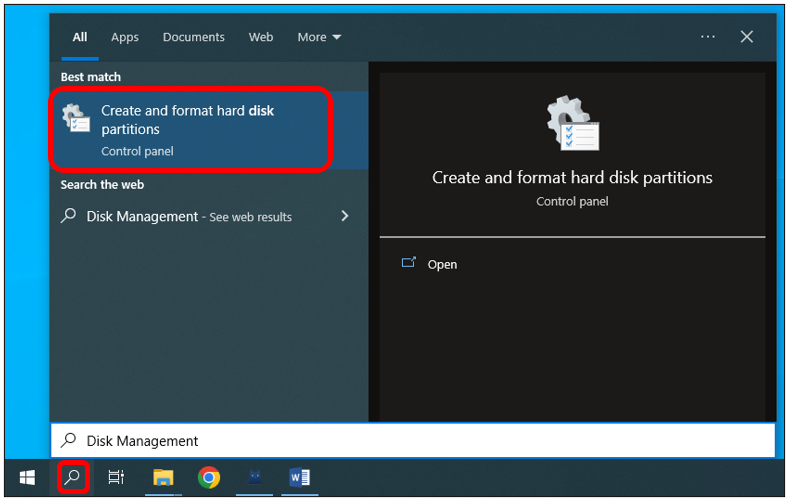Select Create and format hard disk partitions result
This screenshot has width=789, height=502.
coord(191,130)
